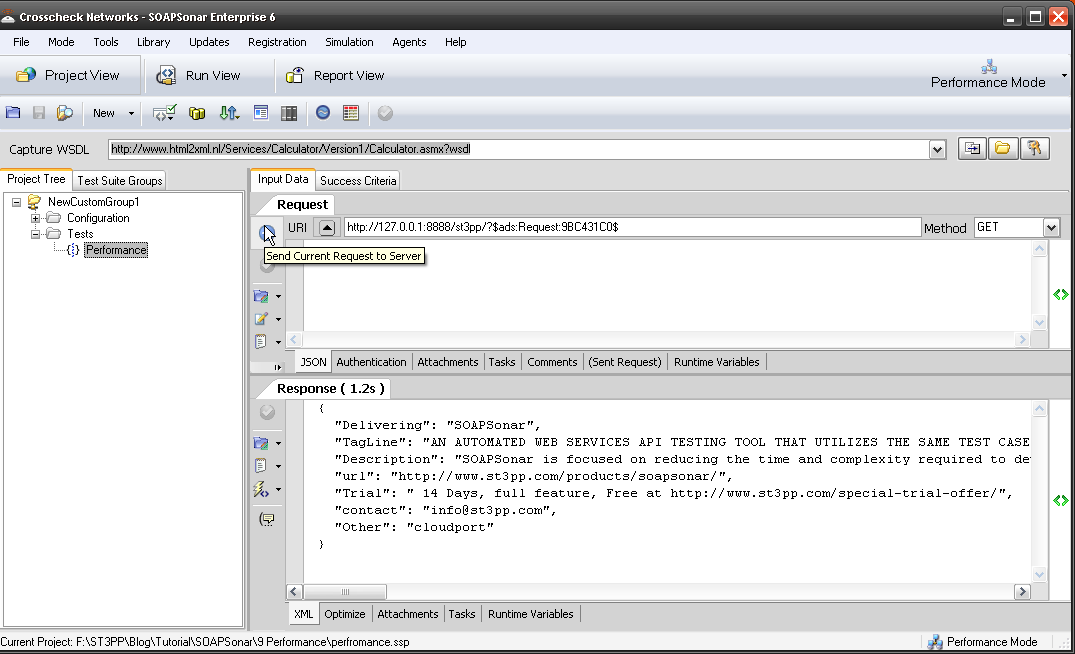
Task: Click the dark columns panel icon
Action: coord(289,113)
